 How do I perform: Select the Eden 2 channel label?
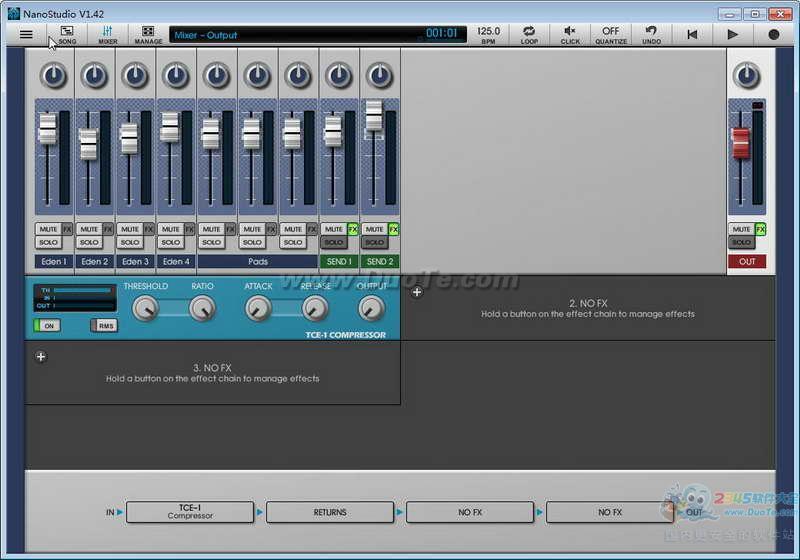(95, 262)
